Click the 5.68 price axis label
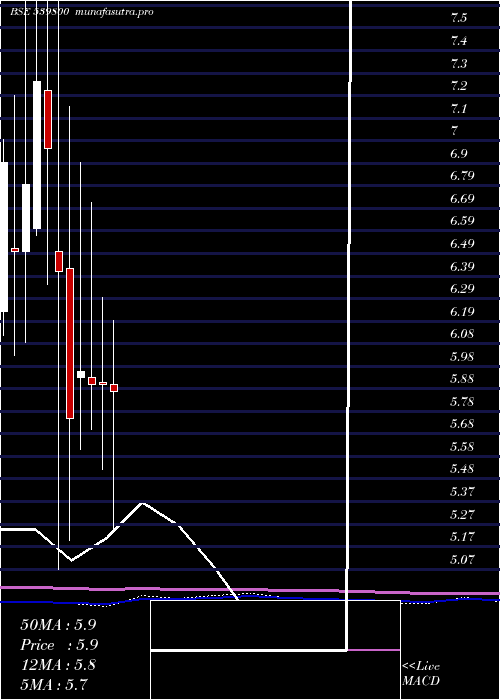The width and height of the screenshot is (500, 700). 462,424
